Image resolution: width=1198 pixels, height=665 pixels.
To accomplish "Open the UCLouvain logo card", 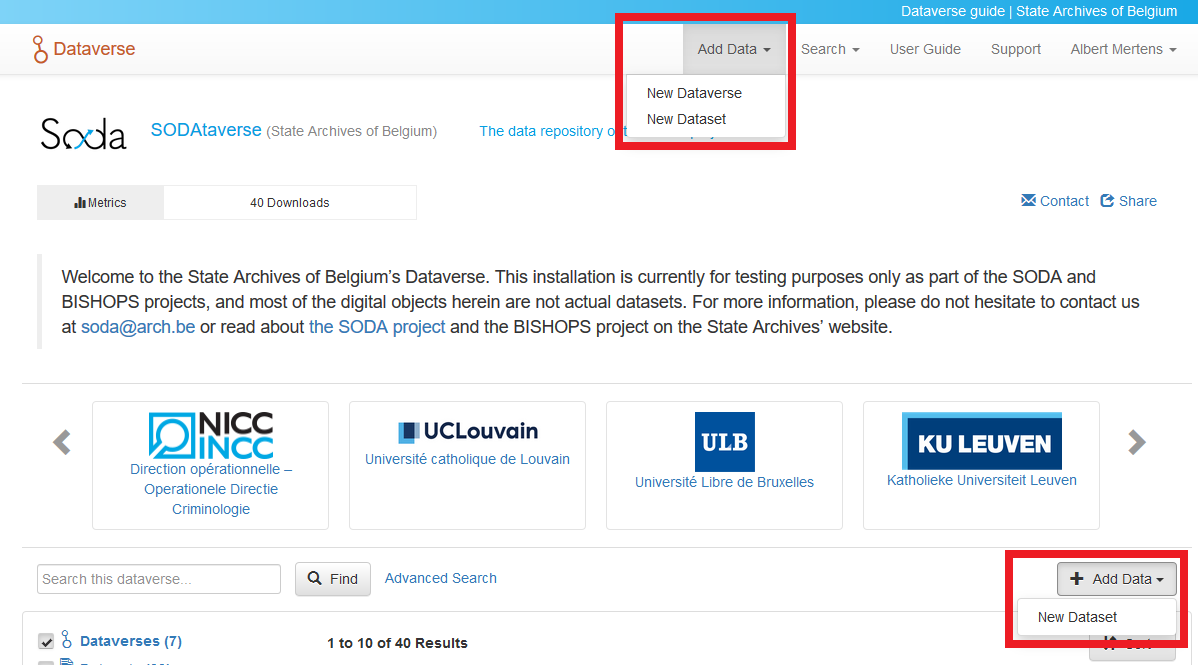I will 468,431.
